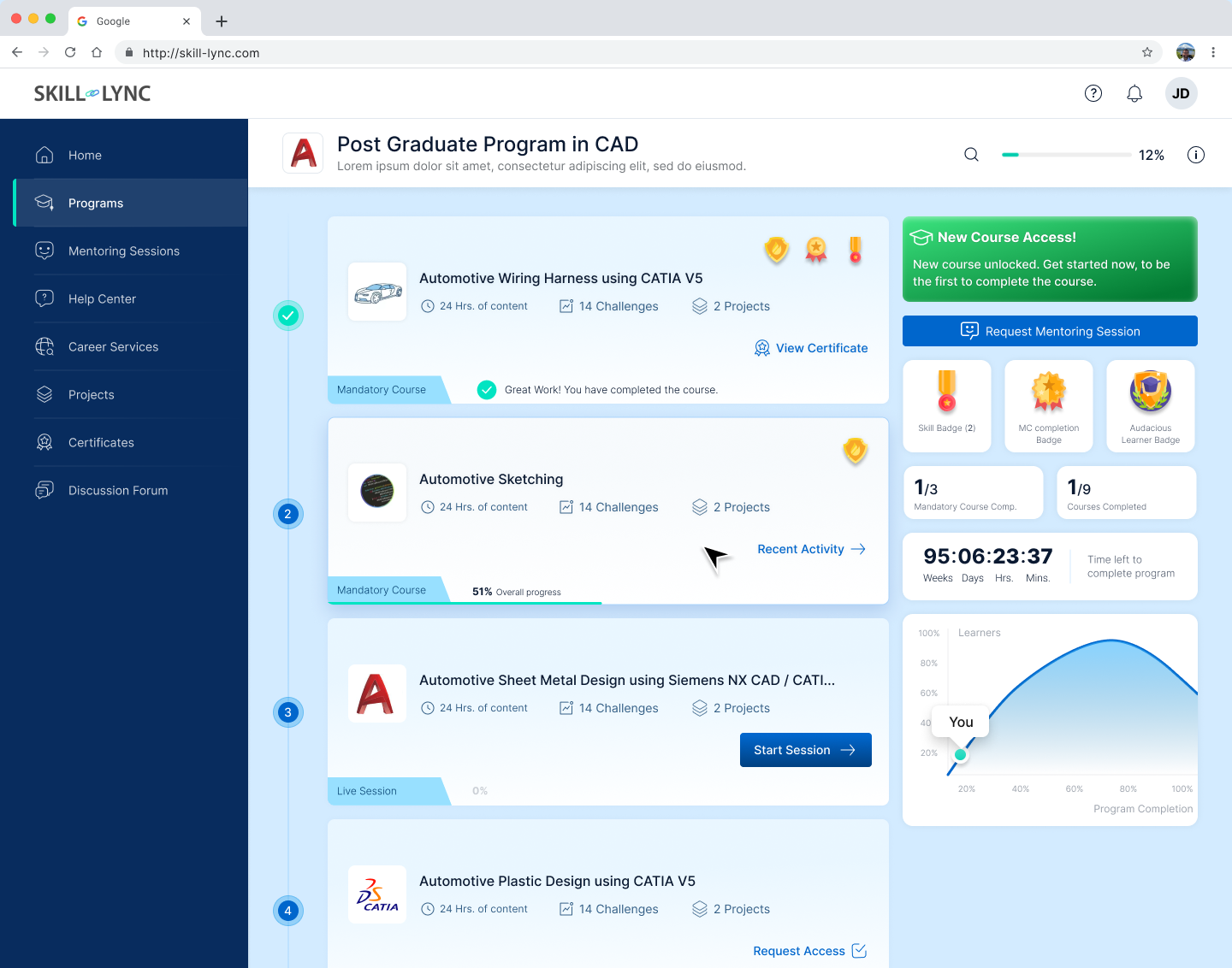The image size is (1232, 968).
Task: Open Automotive Plastic Design using CATIA V5 title
Action: tap(557, 881)
